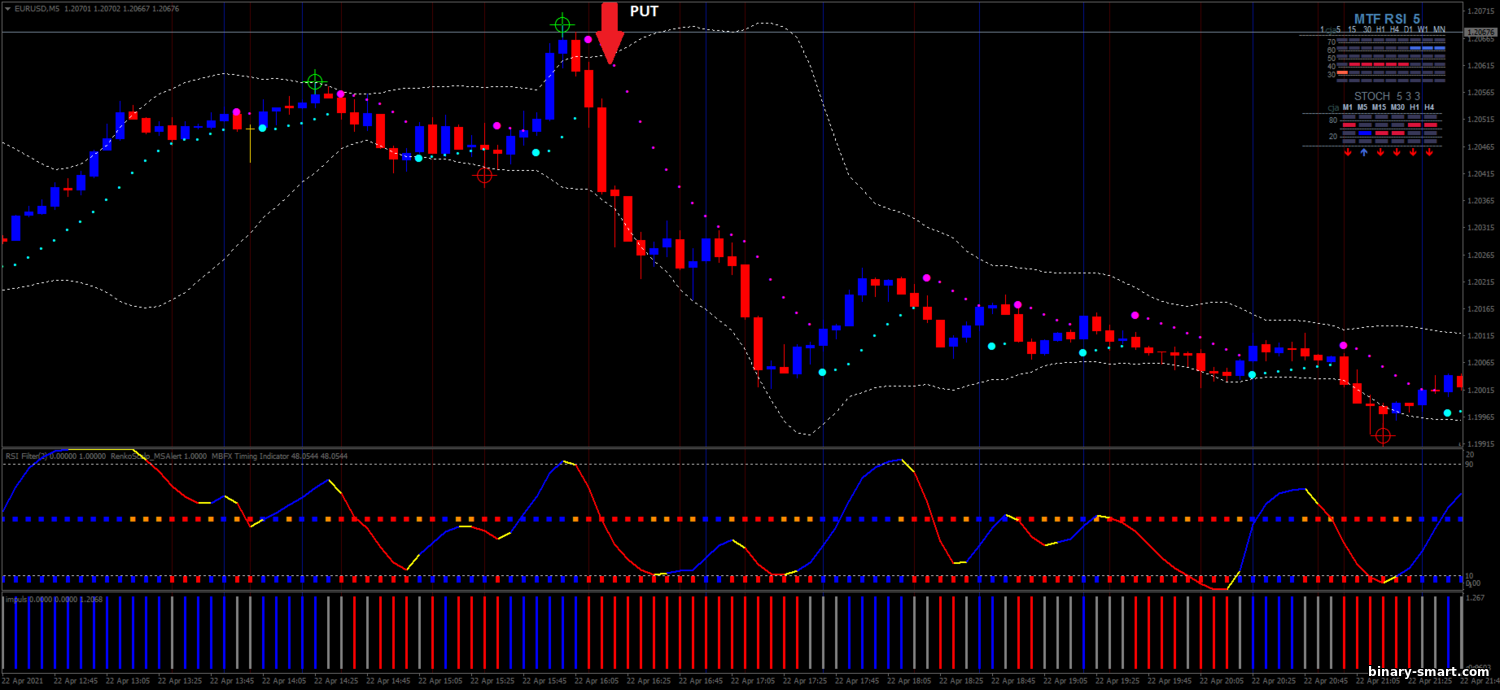
Task: Click the Impuls indicator label
Action: point(17,599)
